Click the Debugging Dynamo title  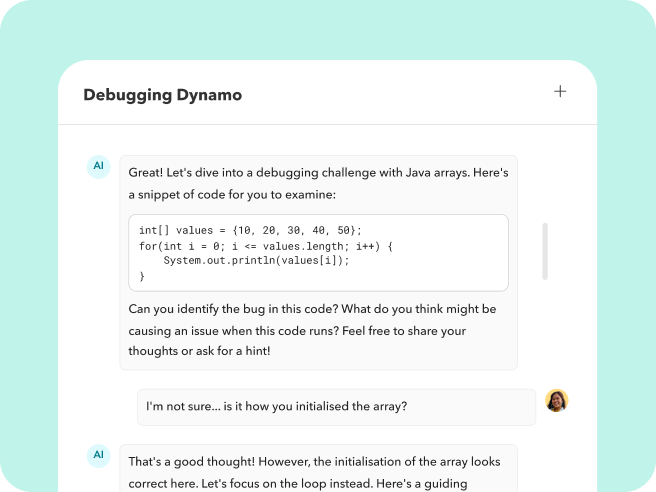pyautogui.click(x=162, y=95)
